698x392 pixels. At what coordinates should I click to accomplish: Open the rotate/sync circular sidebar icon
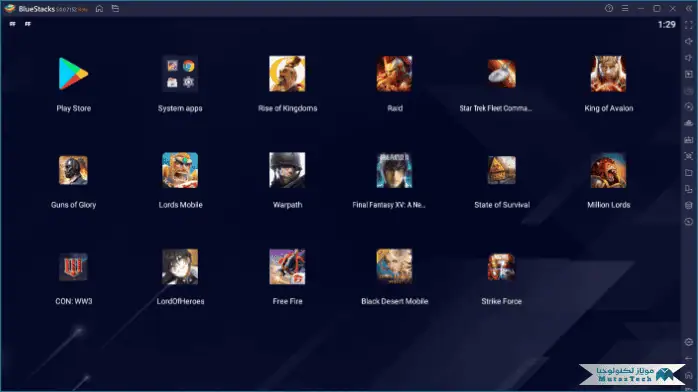coord(689,107)
